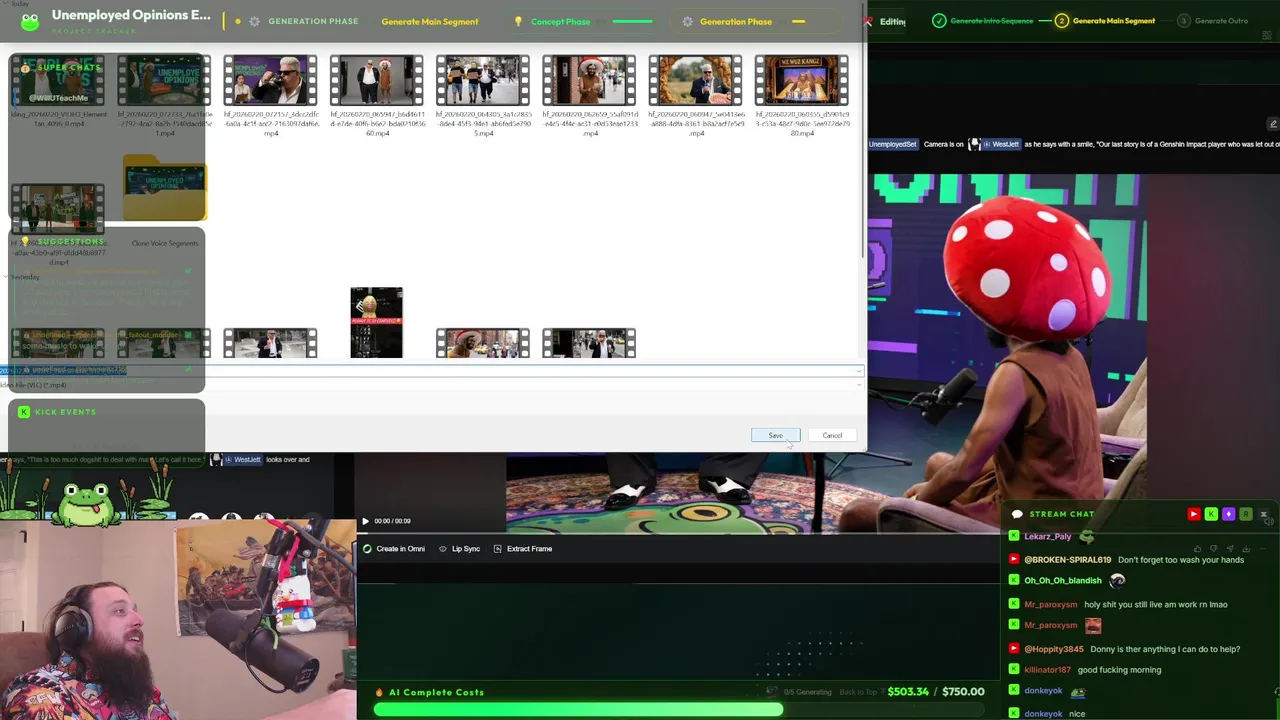This screenshot has width=1280, height=720.
Task: Select video hf_20260220_065947 two people grey backdrop
Action: [376, 80]
